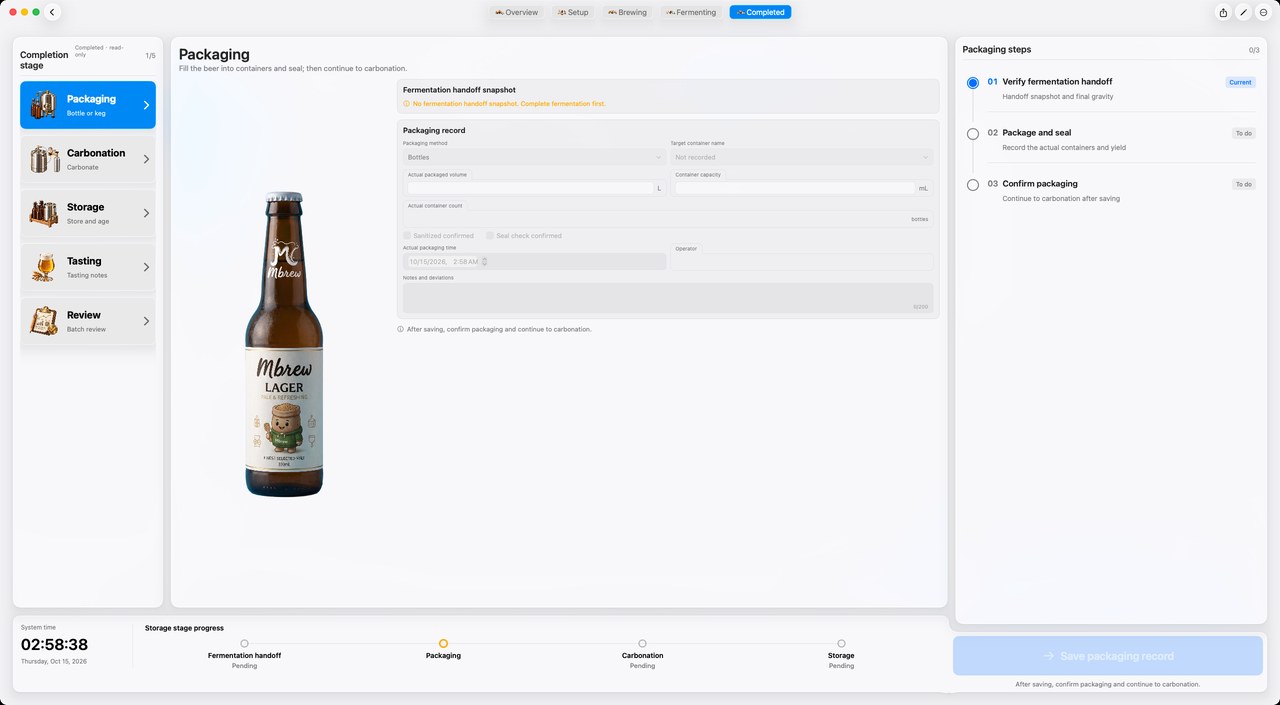Click the Carbonation keg icon
This screenshot has width=1280, height=705.
pyautogui.click(x=43, y=159)
